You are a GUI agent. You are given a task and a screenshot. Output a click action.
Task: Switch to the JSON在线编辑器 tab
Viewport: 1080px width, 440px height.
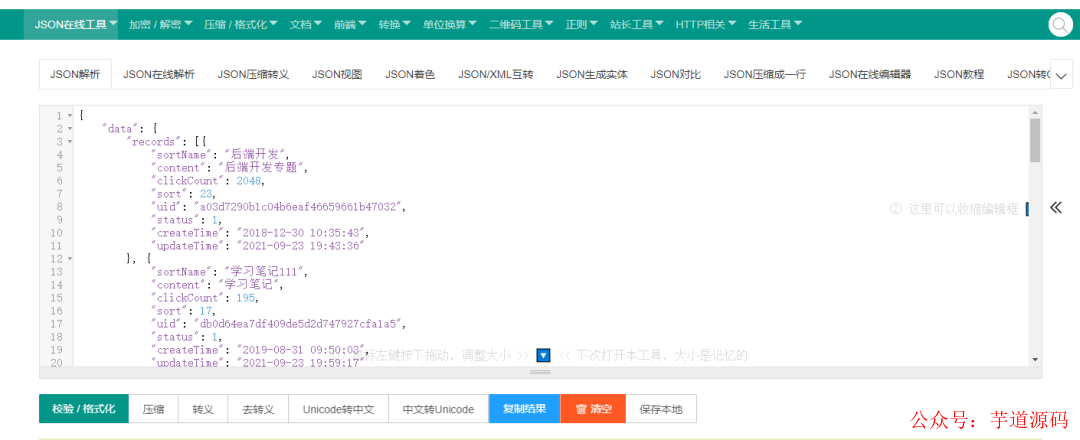point(870,75)
